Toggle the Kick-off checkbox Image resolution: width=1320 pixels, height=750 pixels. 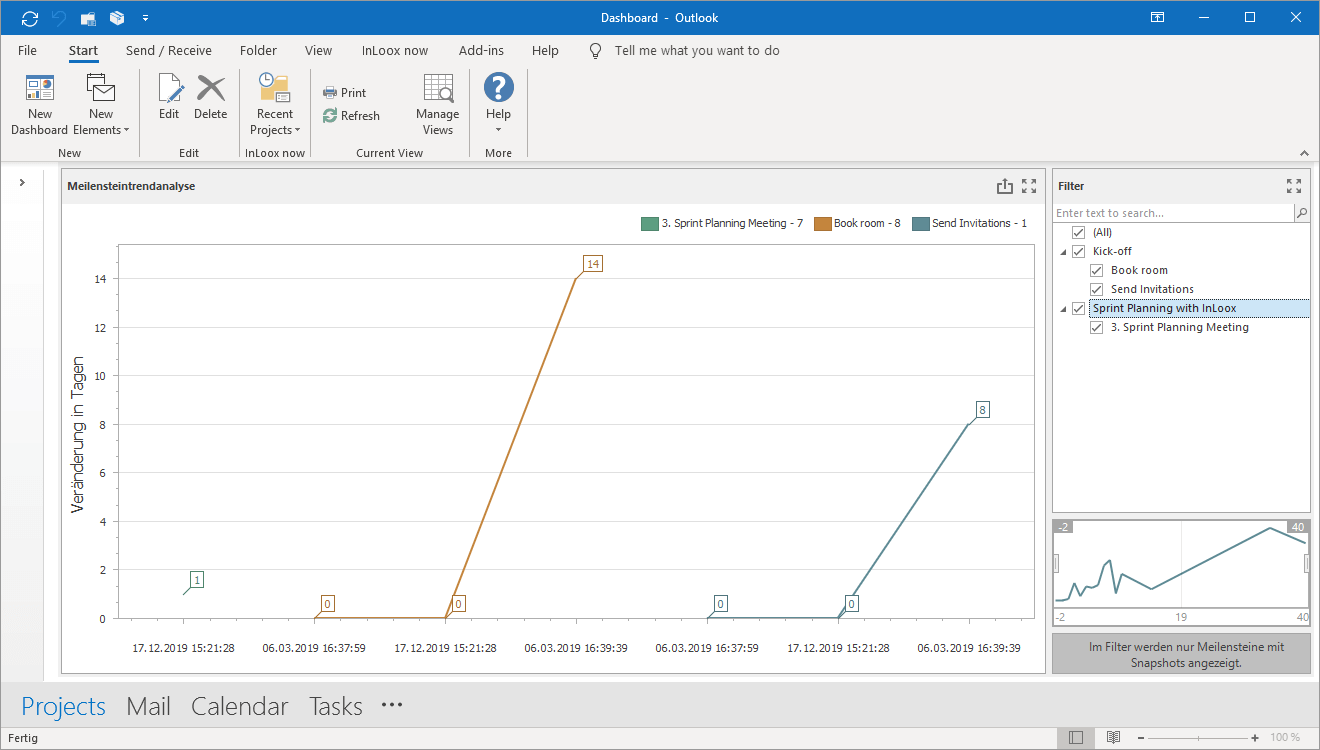point(1078,251)
